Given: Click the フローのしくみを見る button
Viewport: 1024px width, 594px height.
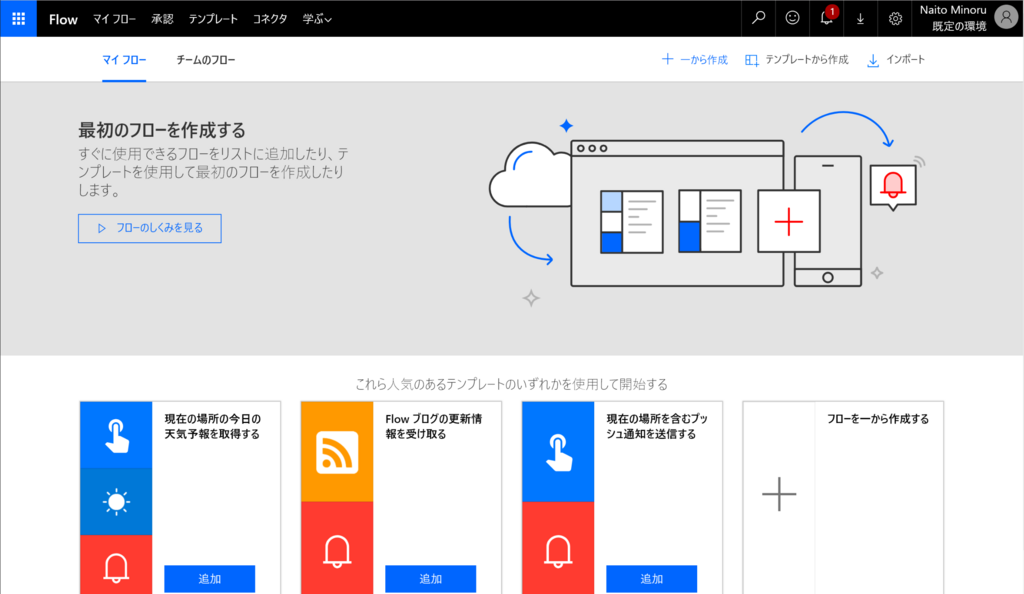Looking at the screenshot, I should pos(149,228).
